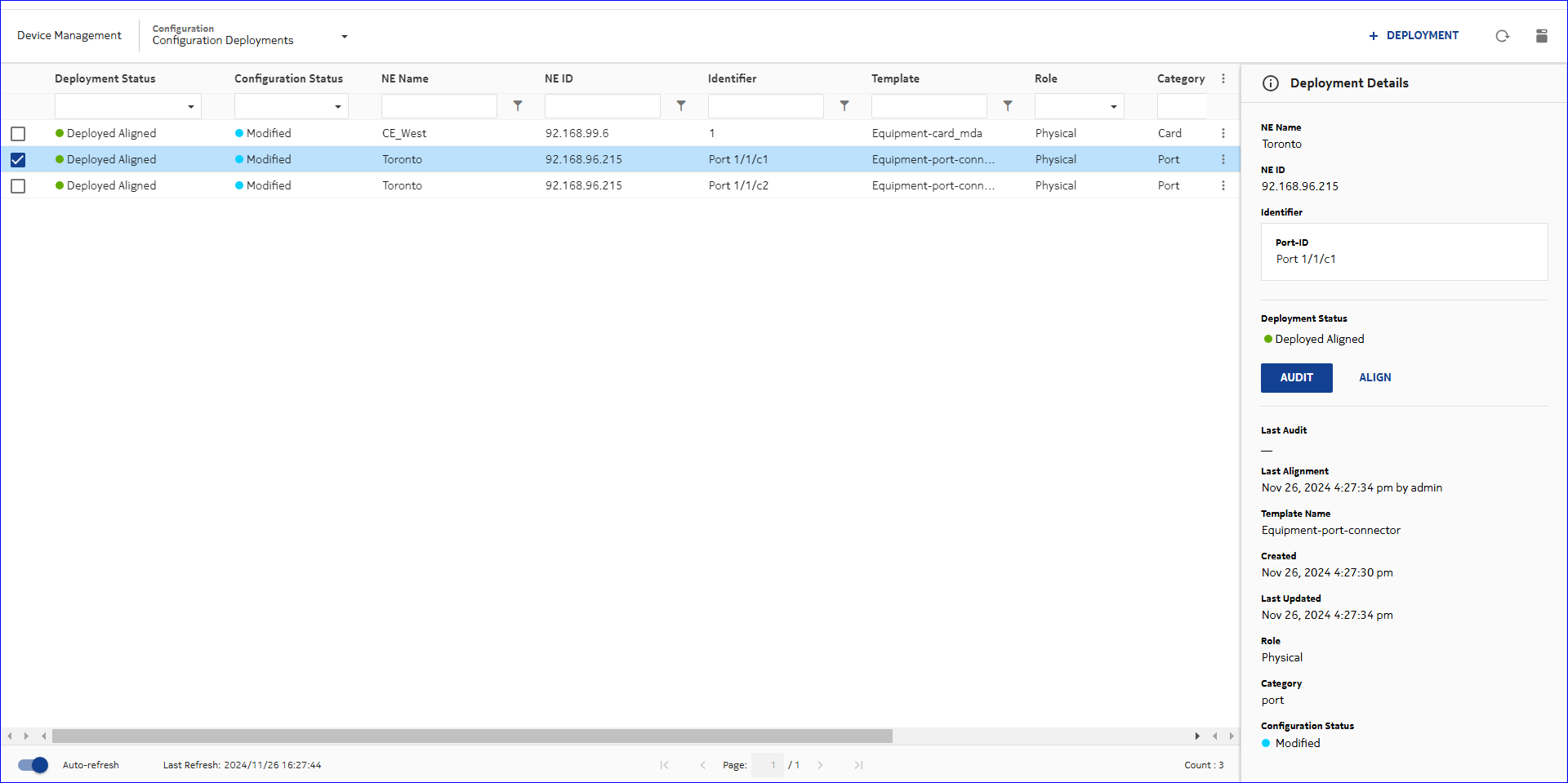Click the NE Name column filter icon
The width and height of the screenshot is (1568, 783).
pyautogui.click(x=518, y=106)
